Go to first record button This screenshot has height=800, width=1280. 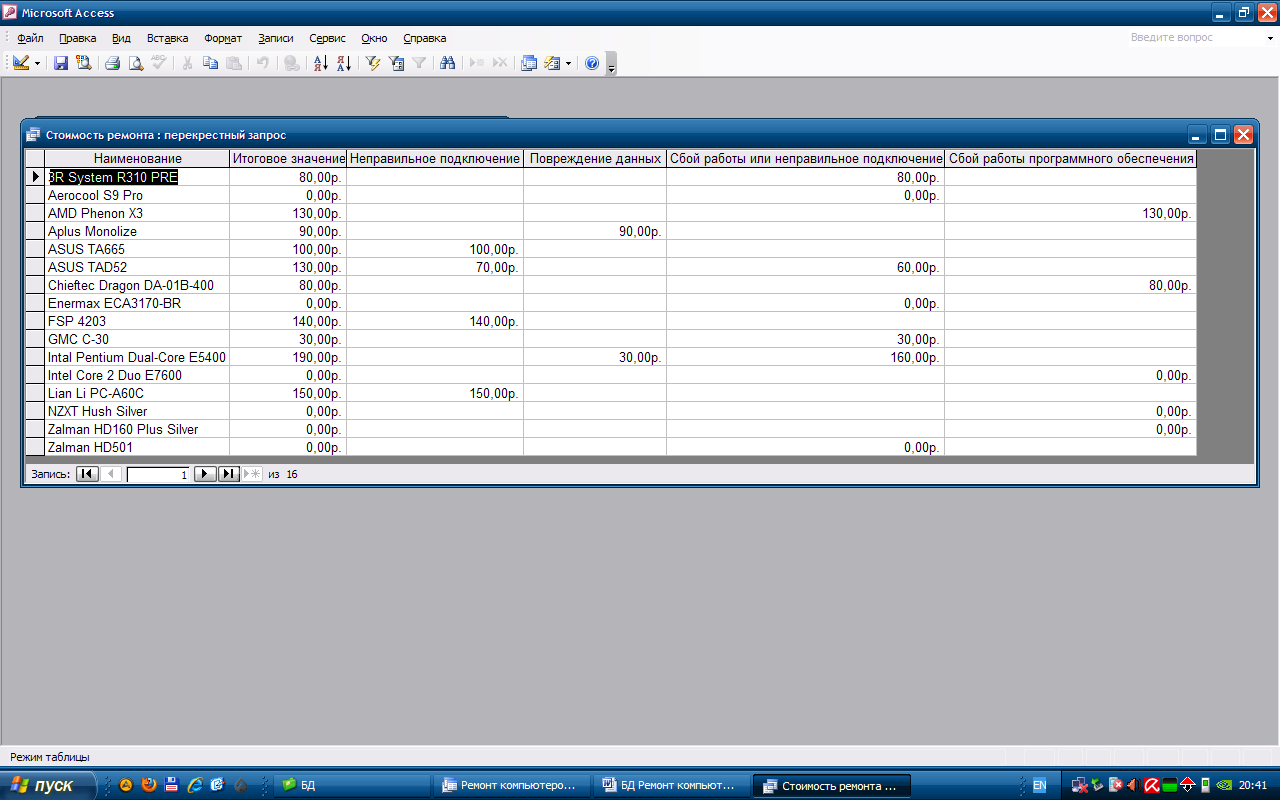(x=87, y=474)
